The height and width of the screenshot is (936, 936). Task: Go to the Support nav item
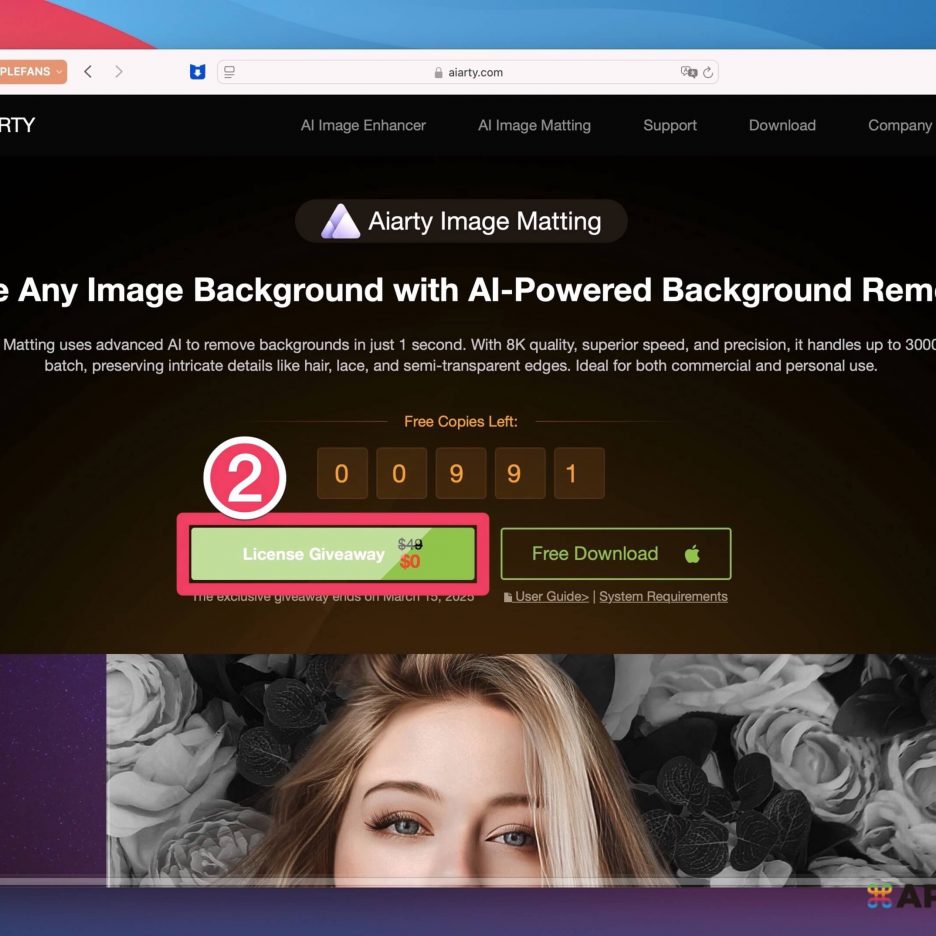(670, 125)
